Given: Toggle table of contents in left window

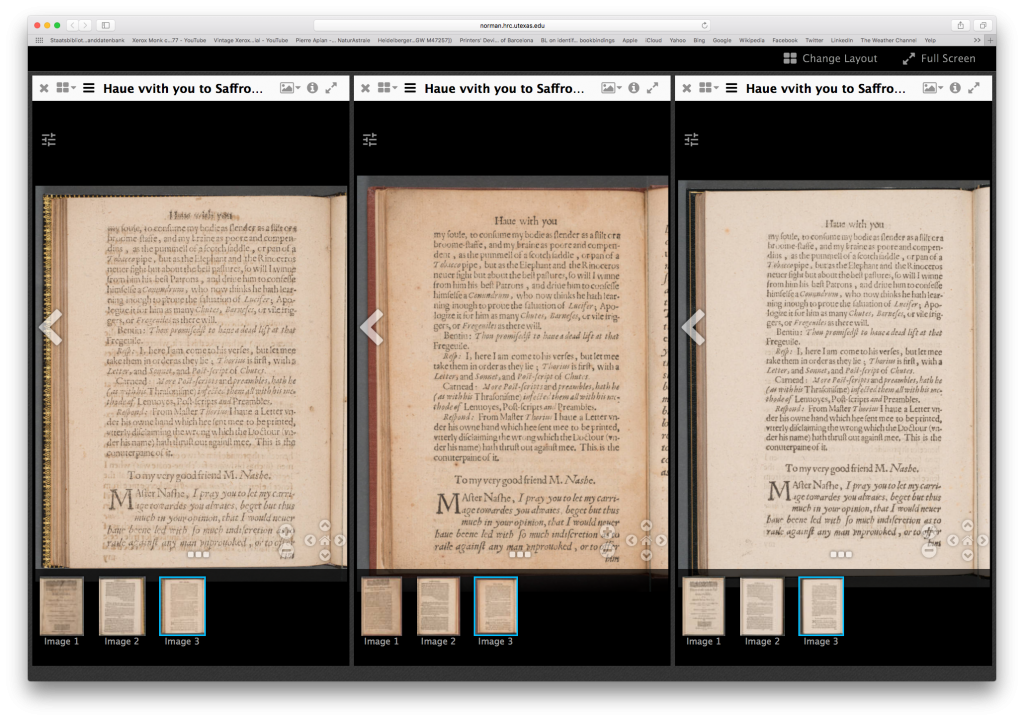Looking at the screenshot, I should [89, 88].
